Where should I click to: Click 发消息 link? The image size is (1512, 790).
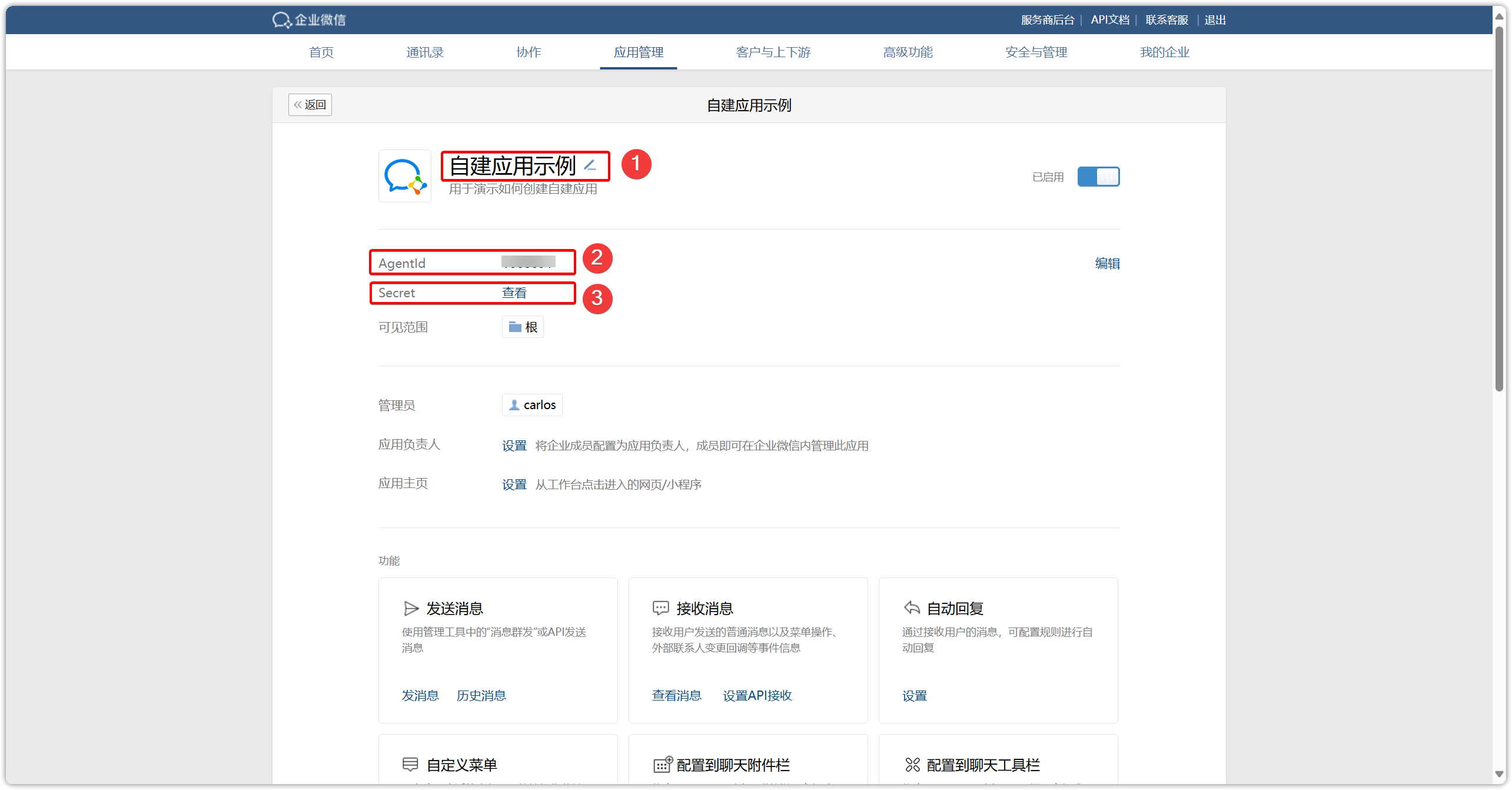(420, 696)
